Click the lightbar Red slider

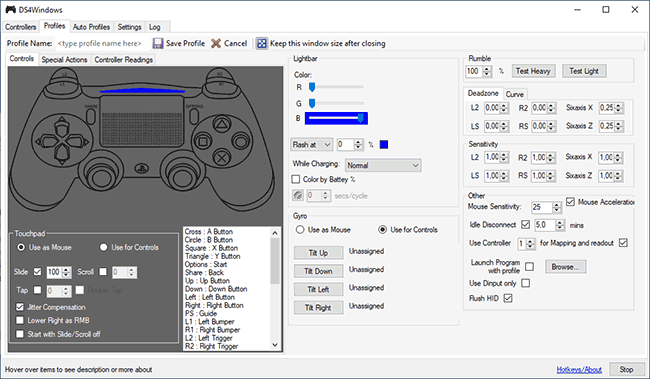336,87
